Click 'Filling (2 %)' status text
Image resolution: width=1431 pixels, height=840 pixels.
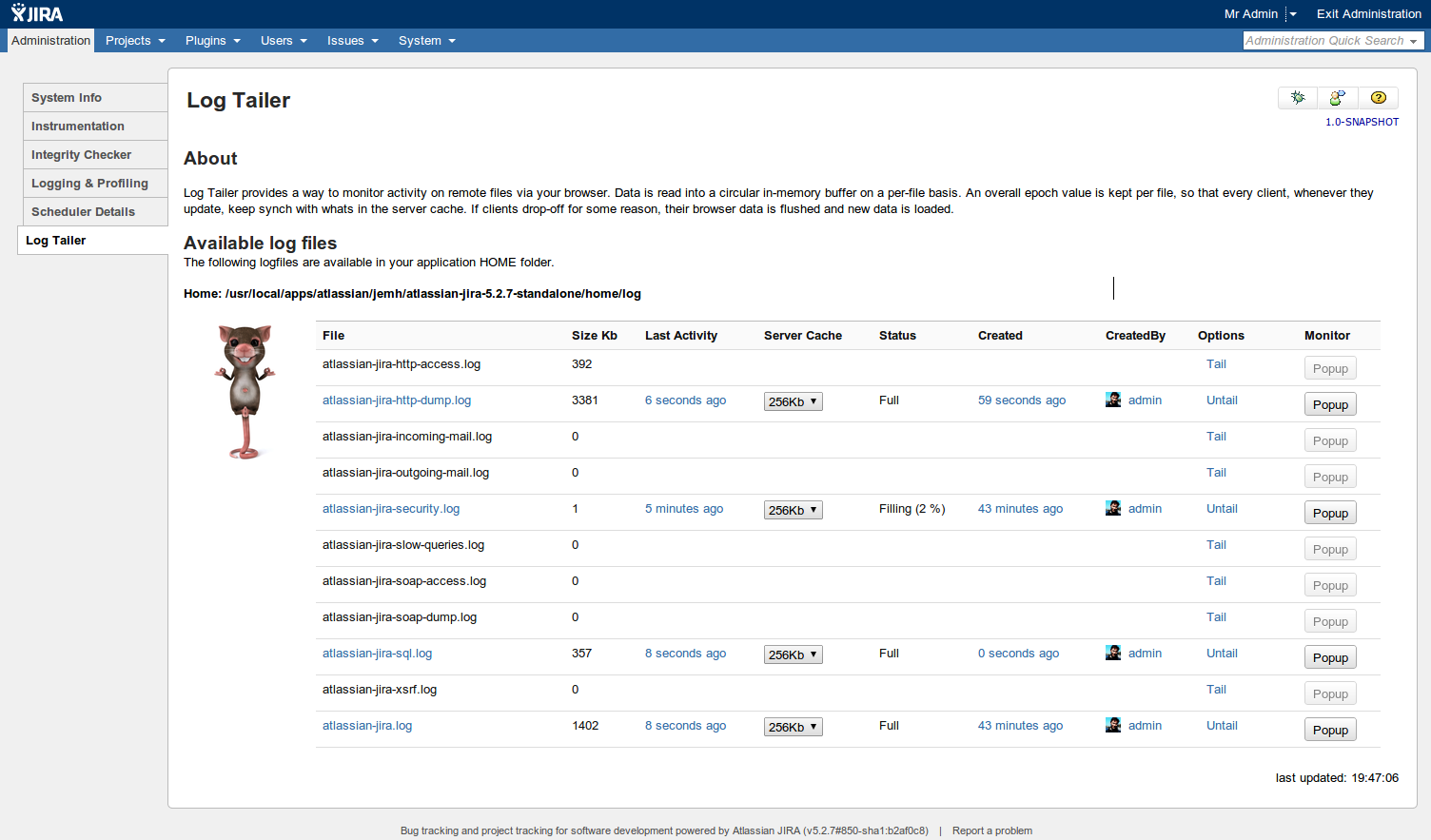click(x=912, y=508)
